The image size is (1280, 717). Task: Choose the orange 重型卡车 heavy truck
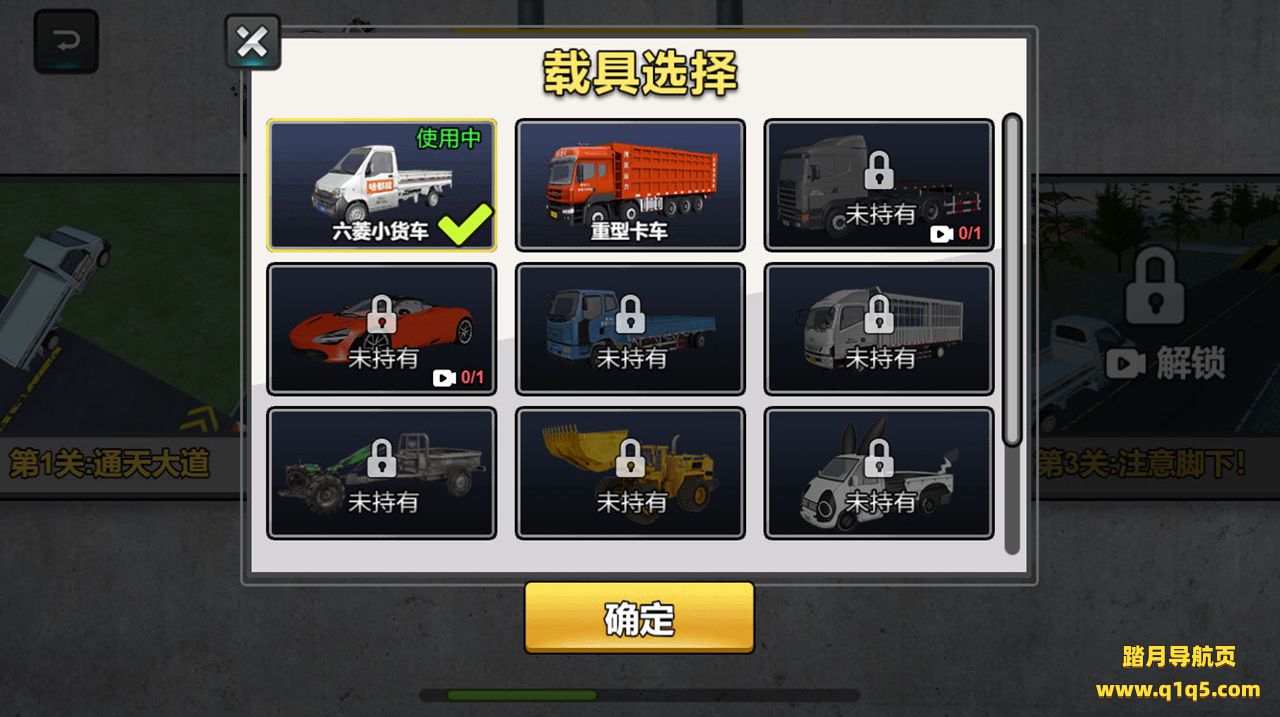(630, 185)
